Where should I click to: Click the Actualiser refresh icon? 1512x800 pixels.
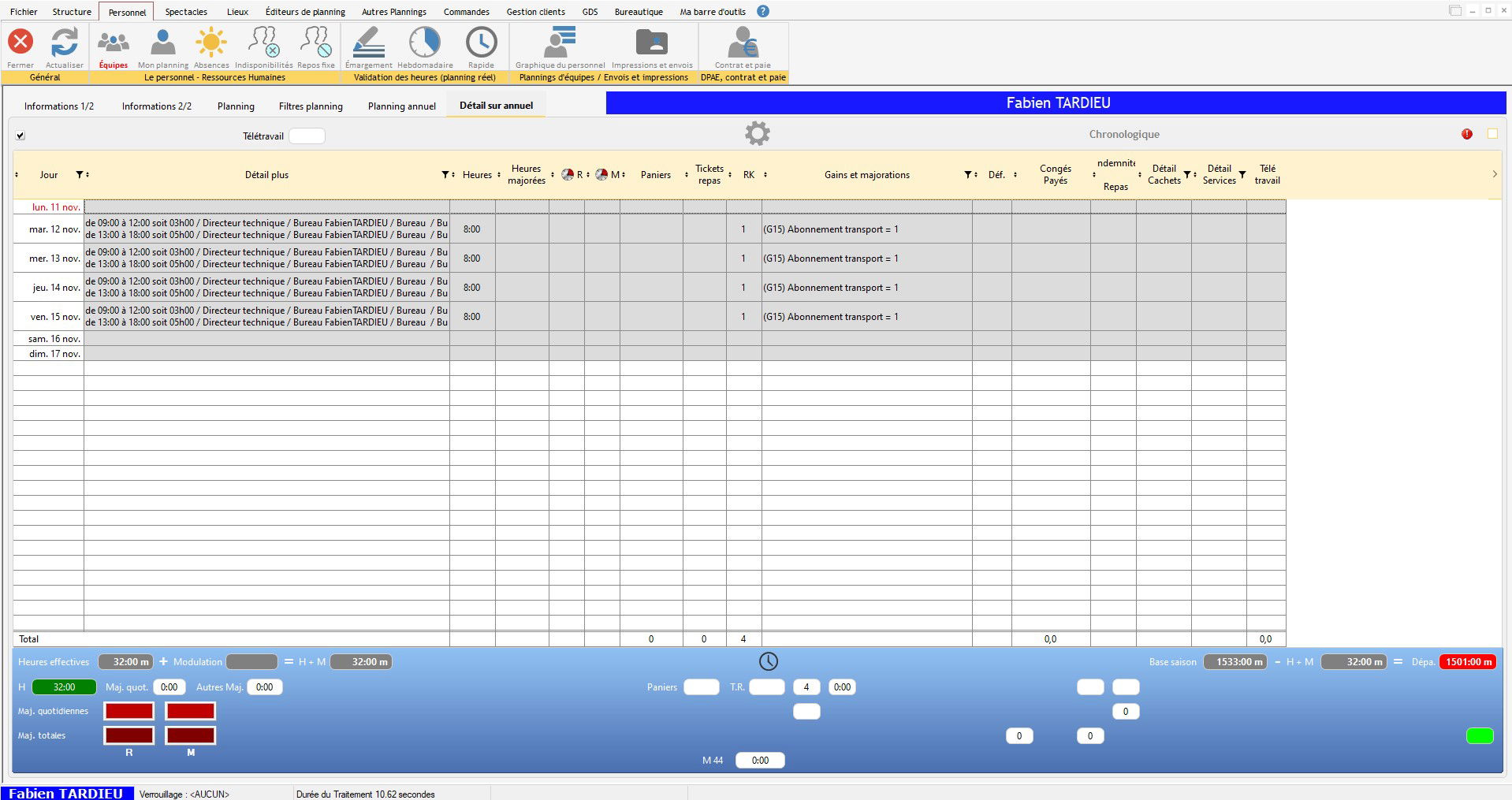[x=64, y=43]
